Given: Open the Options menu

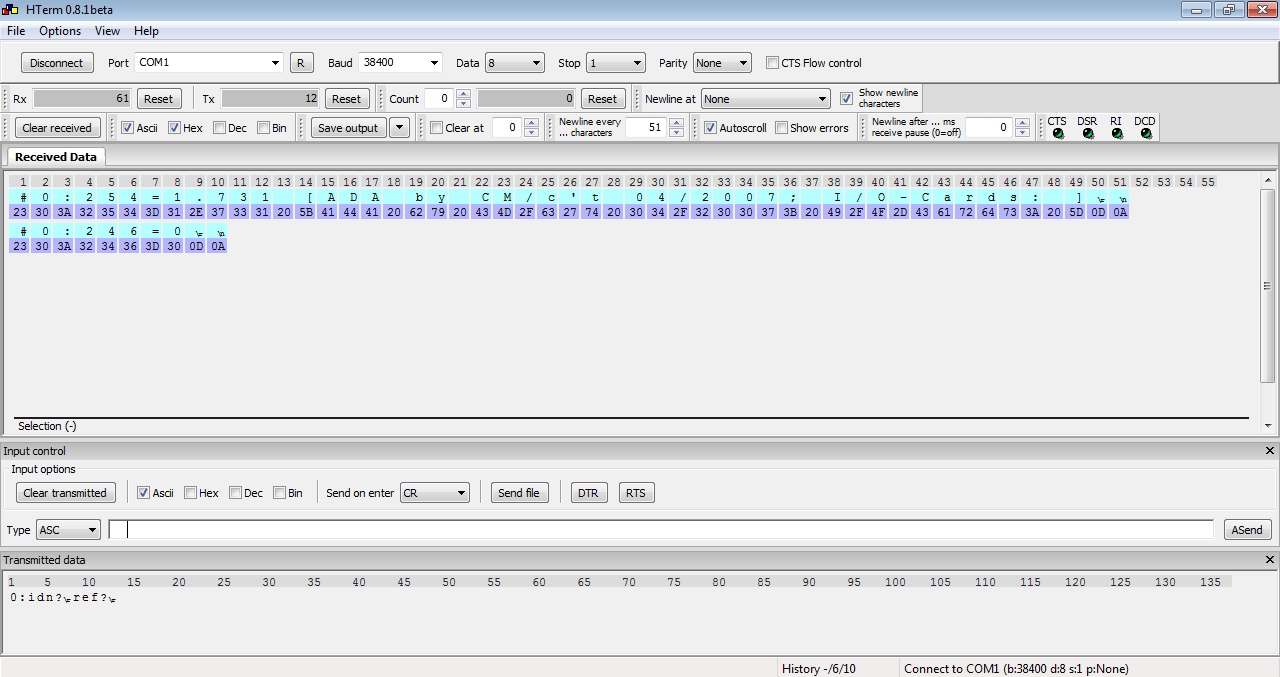Looking at the screenshot, I should pyautogui.click(x=60, y=31).
